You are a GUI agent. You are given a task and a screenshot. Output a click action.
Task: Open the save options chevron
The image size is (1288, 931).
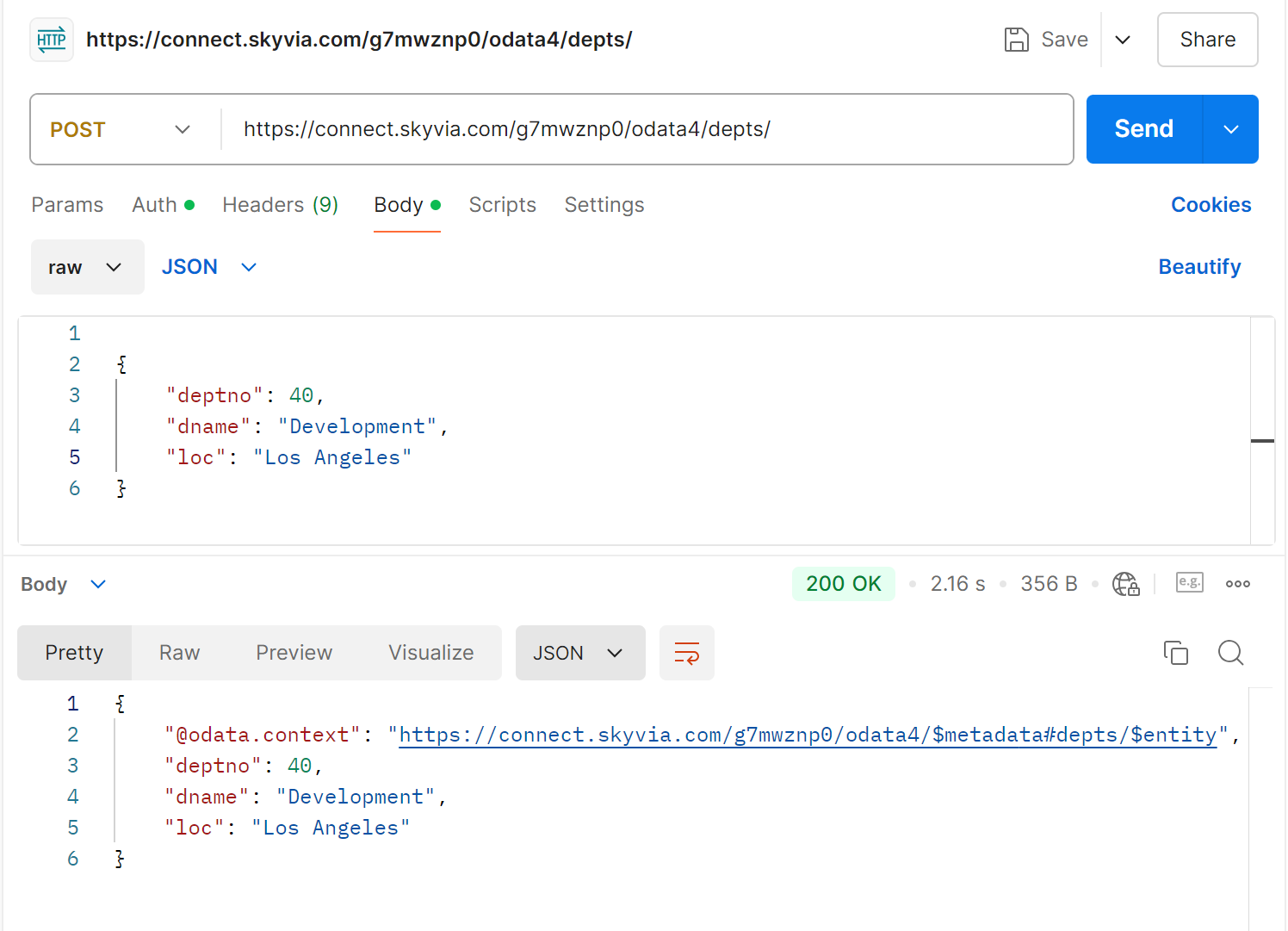pyautogui.click(x=1123, y=40)
